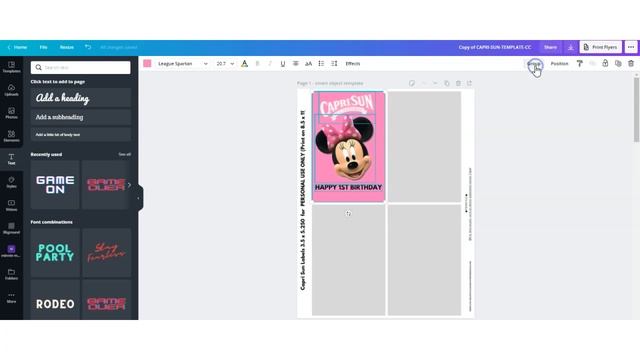Click the undo arrow in top bar
Screen dimensions: 640x360
[88, 47]
